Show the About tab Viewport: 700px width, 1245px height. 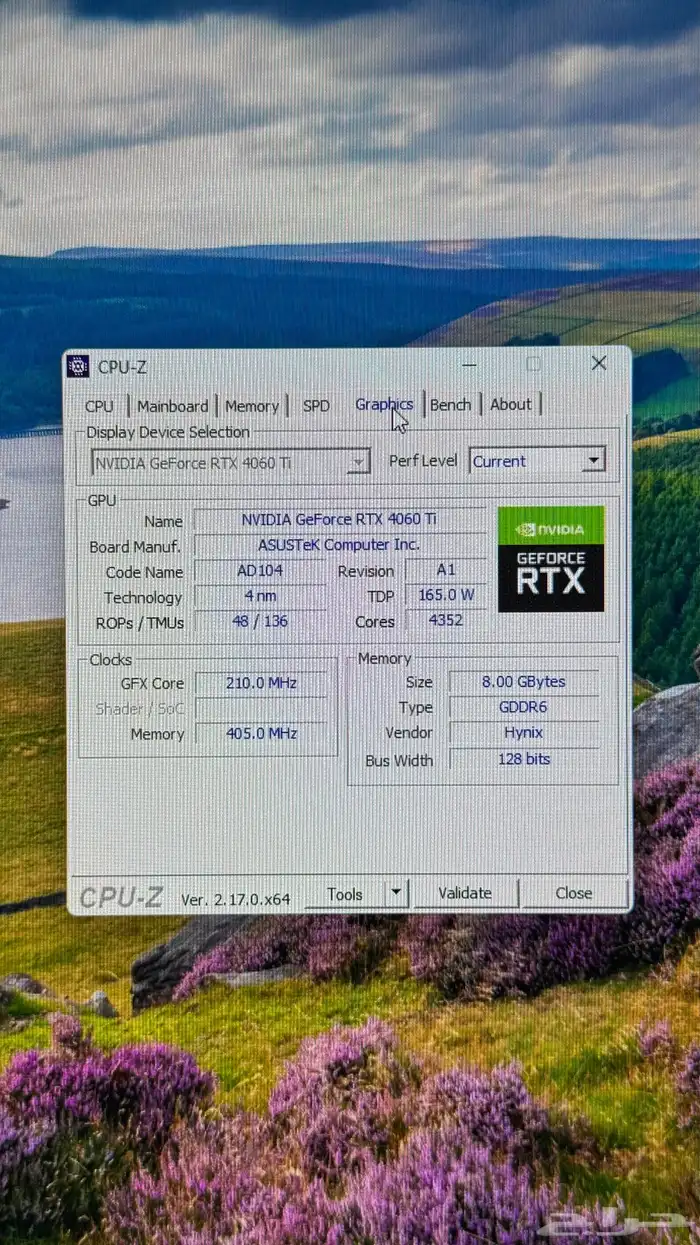pyautogui.click(x=511, y=405)
